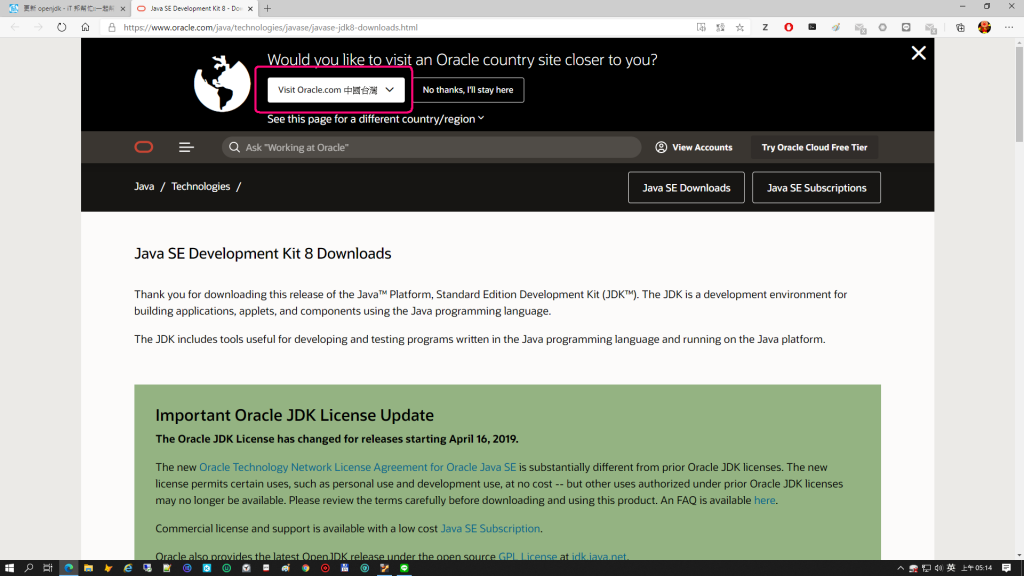Launch Chrome from taskbar
The width and height of the screenshot is (1024, 576).
(305, 568)
